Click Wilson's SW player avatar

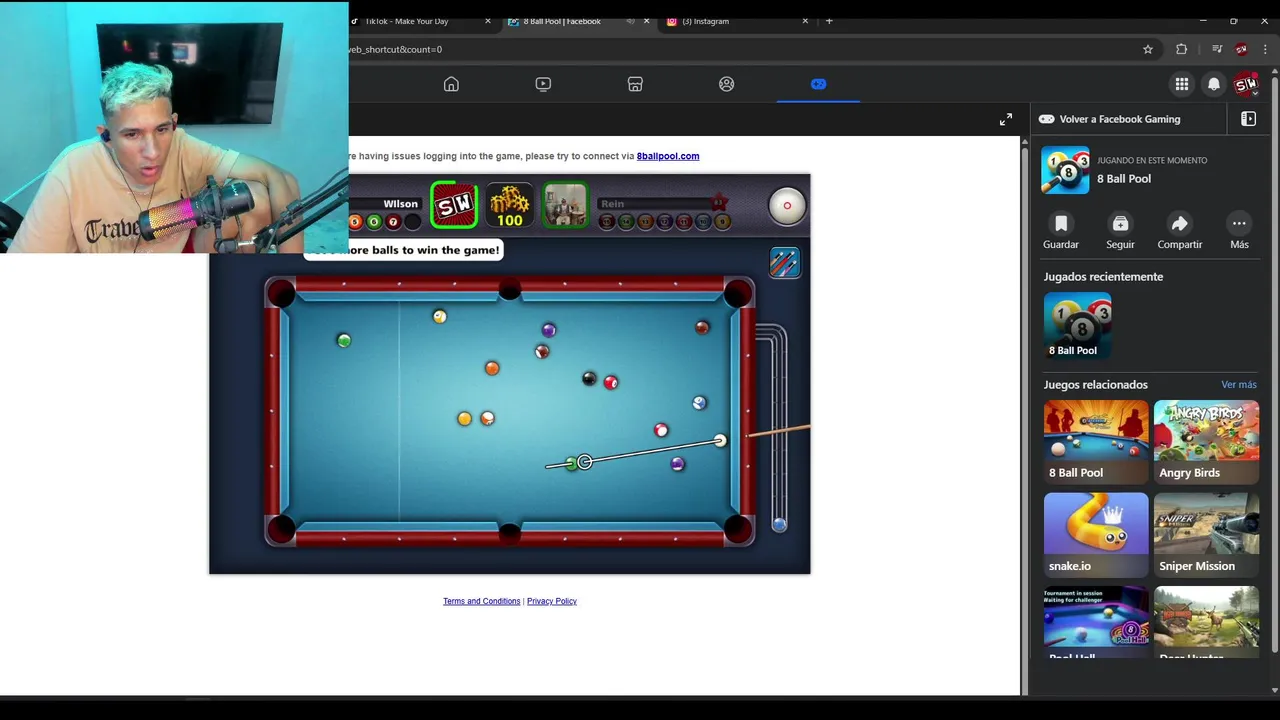point(454,205)
